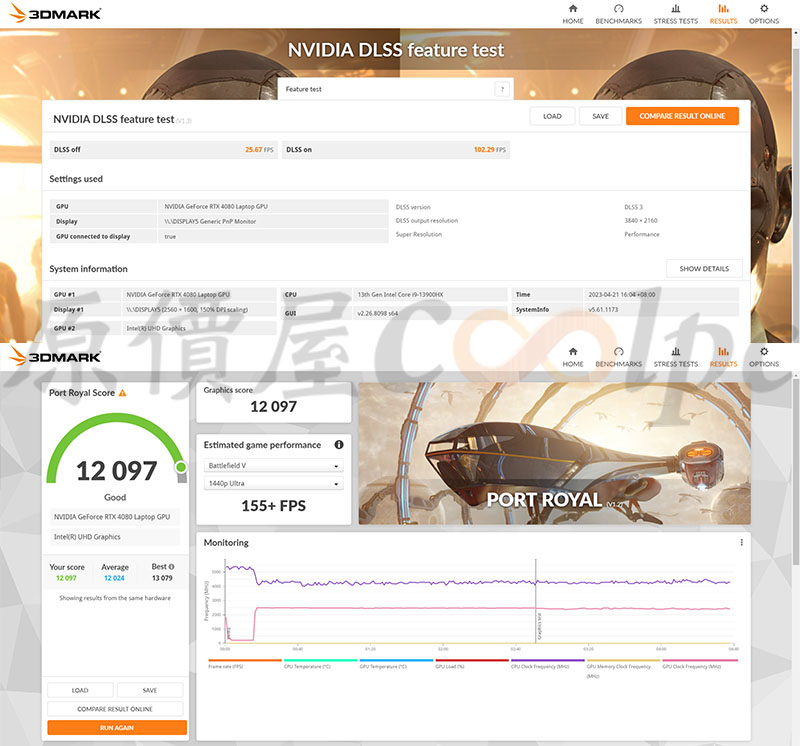The width and height of the screenshot is (800, 746).
Task: Click LOAD in the DLSS feature test panel
Action: coord(552,116)
